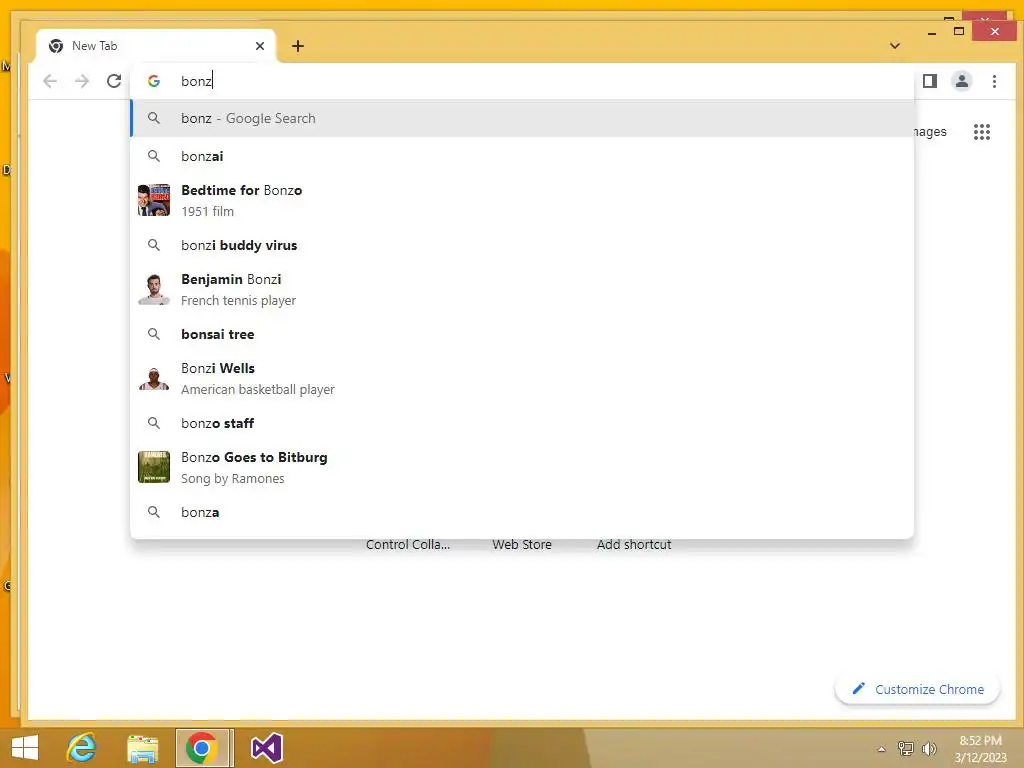Click the volume speaker tray icon
The image size is (1024, 768).
click(x=929, y=749)
